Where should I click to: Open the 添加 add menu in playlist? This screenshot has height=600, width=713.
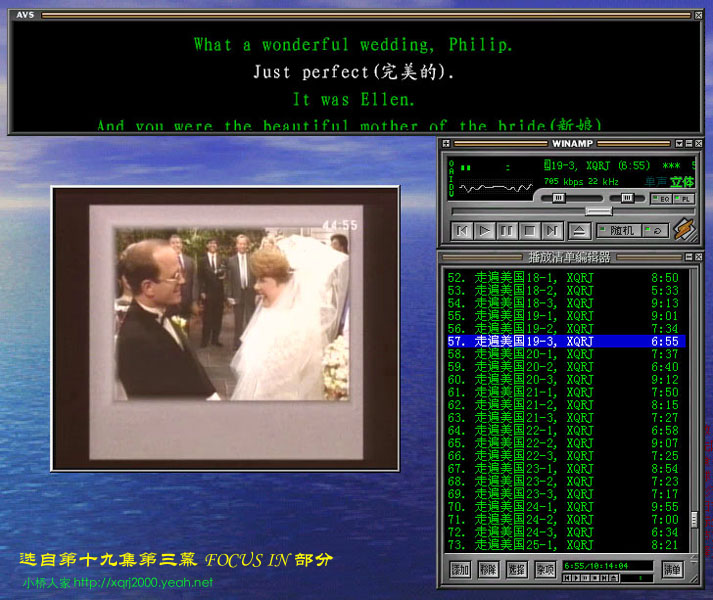460,569
